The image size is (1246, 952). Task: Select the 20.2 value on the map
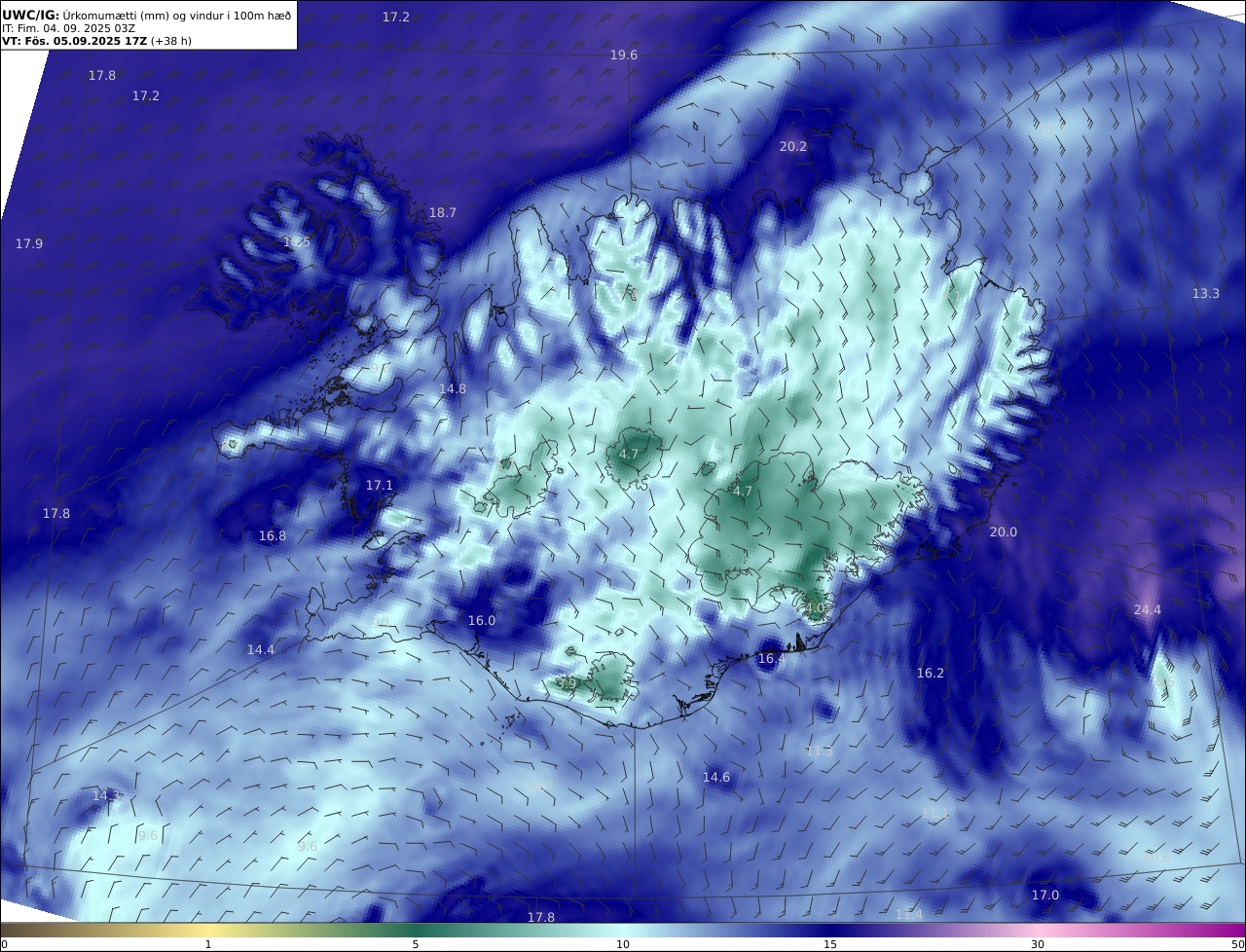pyautogui.click(x=793, y=146)
